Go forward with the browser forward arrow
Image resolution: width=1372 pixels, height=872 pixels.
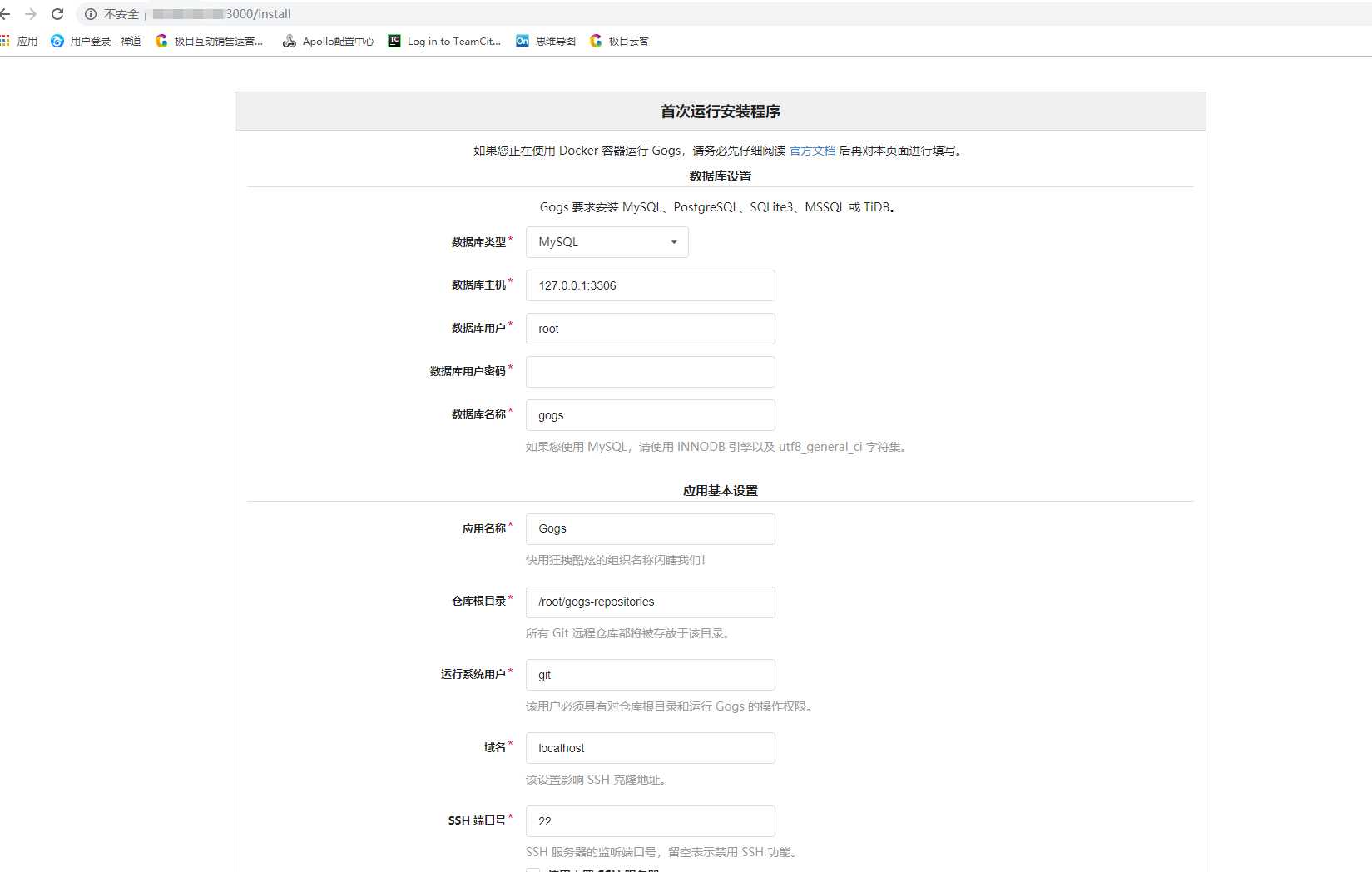(x=31, y=14)
